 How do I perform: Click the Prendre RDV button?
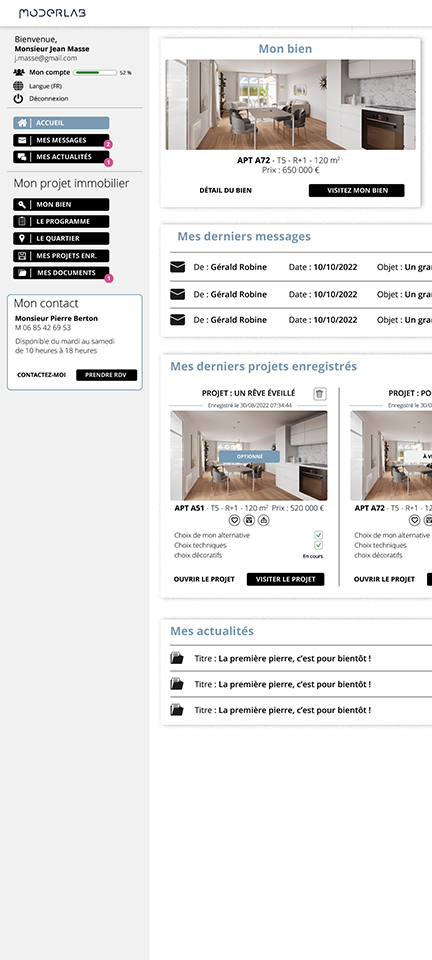click(x=106, y=375)
